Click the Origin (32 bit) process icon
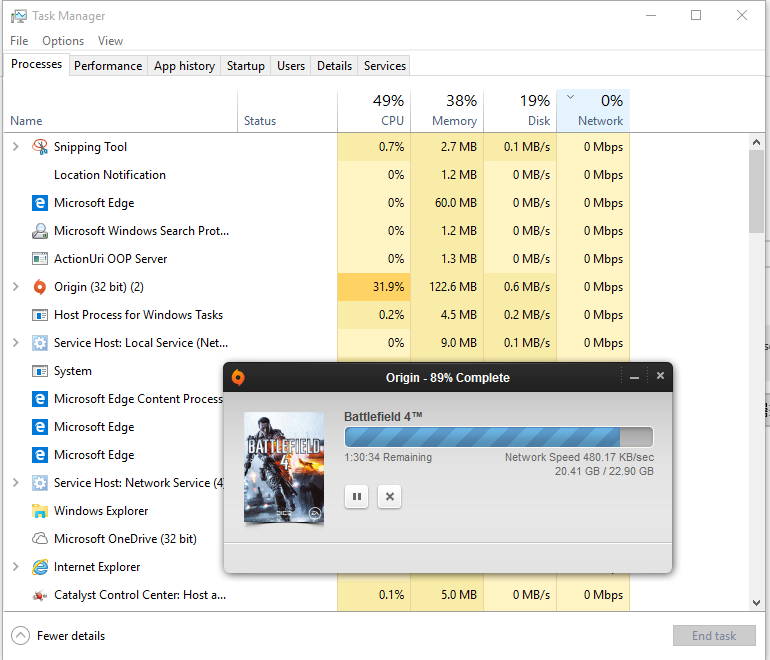Viewport: 770px width, 660px height. click(x=40, y=287)
